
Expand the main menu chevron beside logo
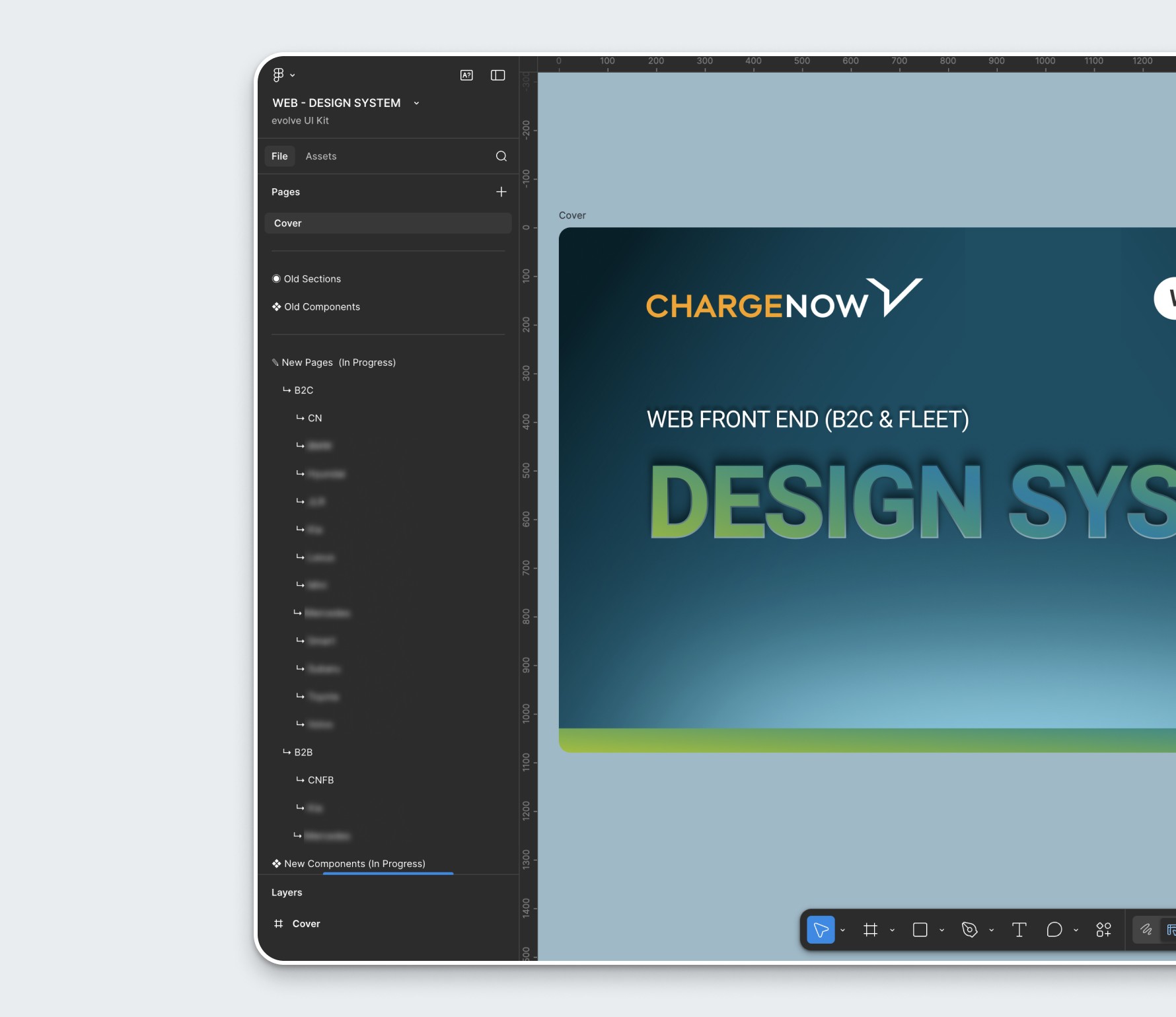(293, 76)
